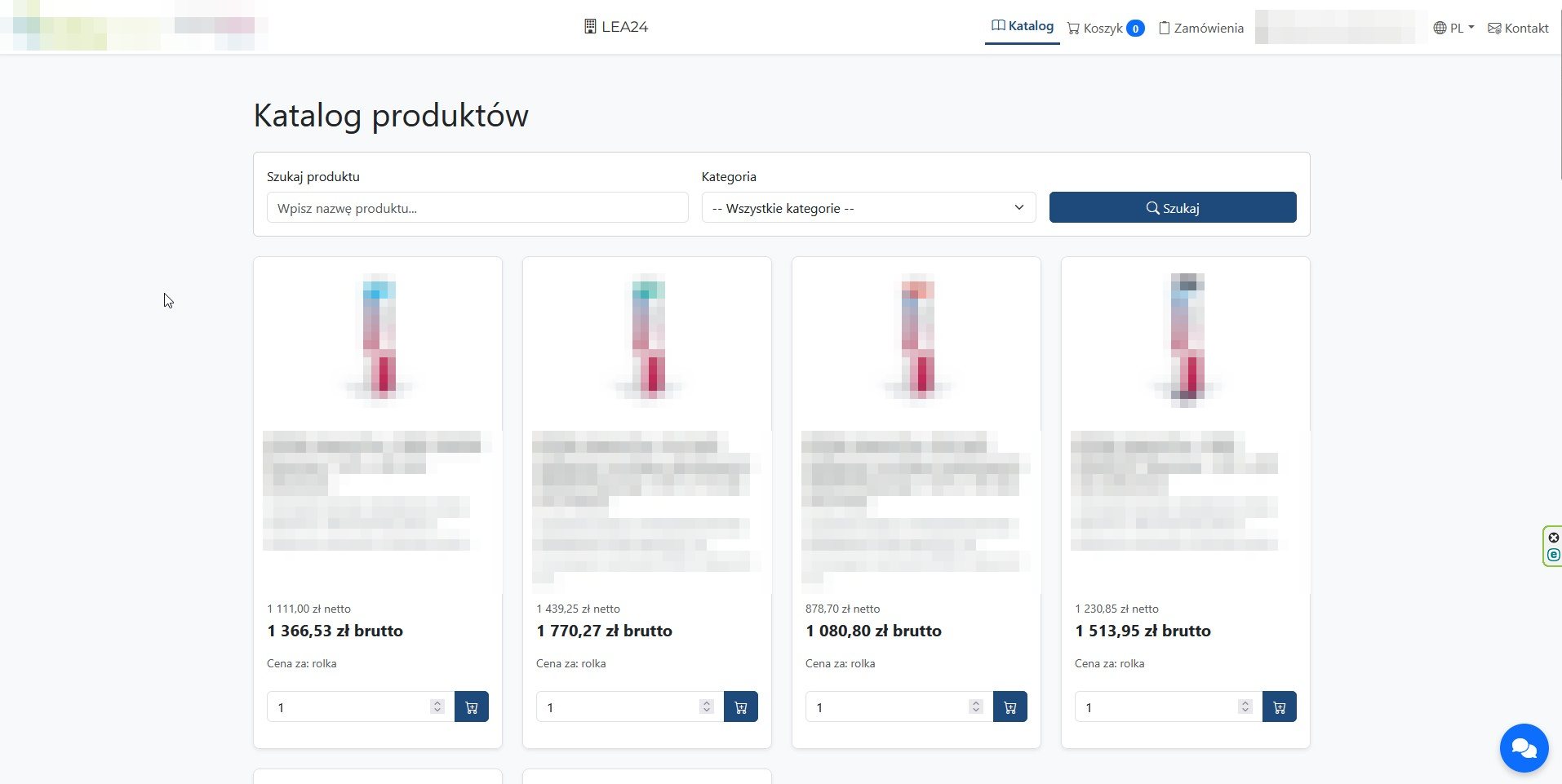Screen dimensions: 1562x784
Task: Click quantity stepper arrows for 1 770,27 zł product
Action: point(707,706)
